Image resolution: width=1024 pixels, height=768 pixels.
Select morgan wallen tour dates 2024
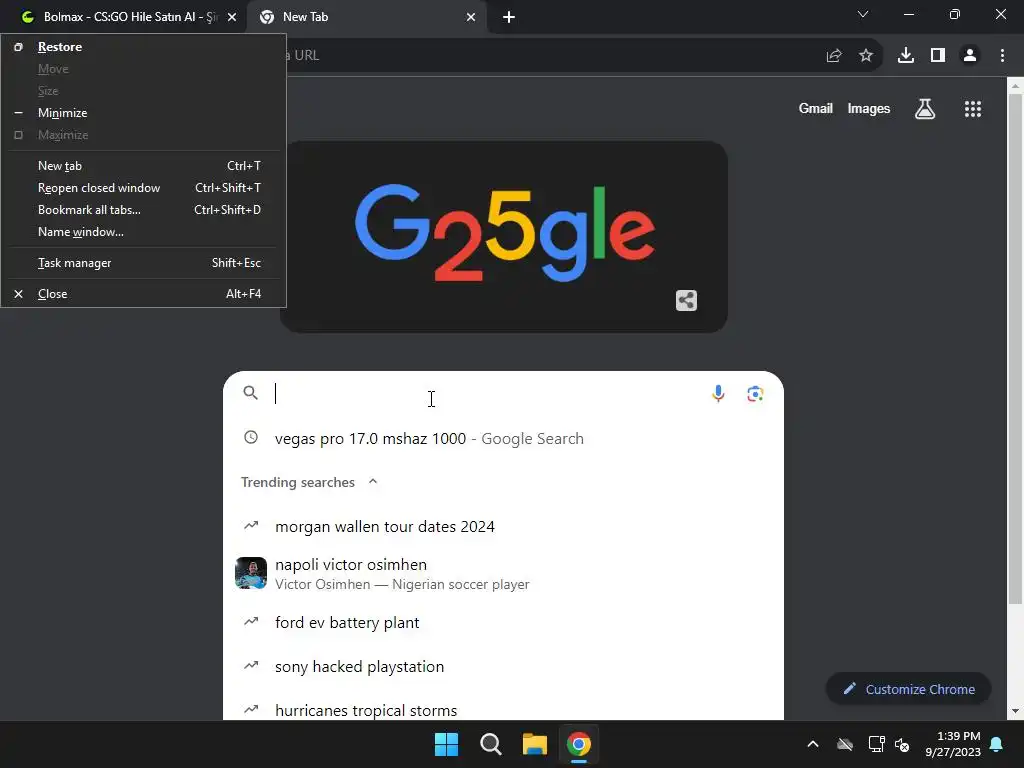[x=503, y=526]
